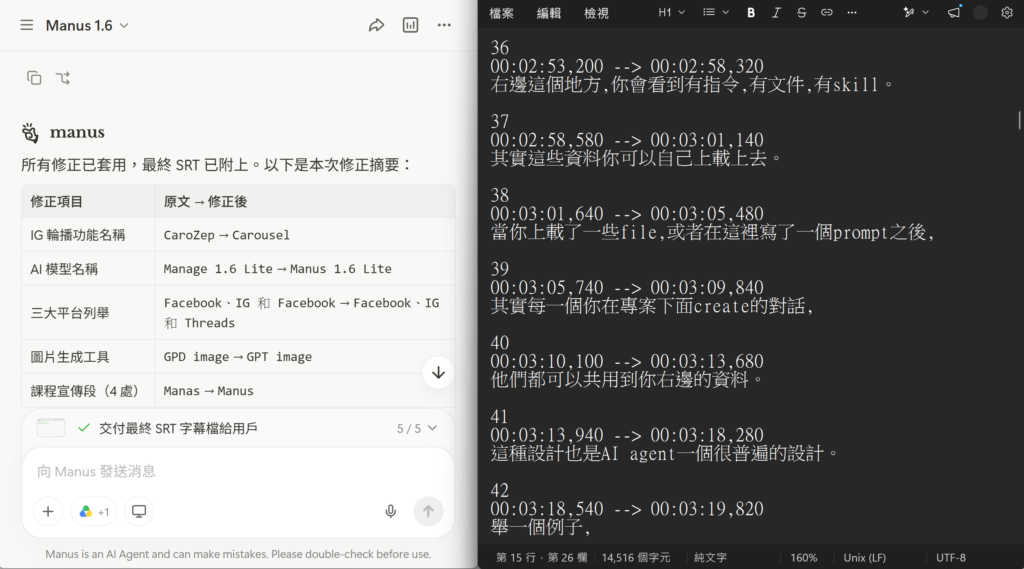Open the H1 heading dropdown

671,12
